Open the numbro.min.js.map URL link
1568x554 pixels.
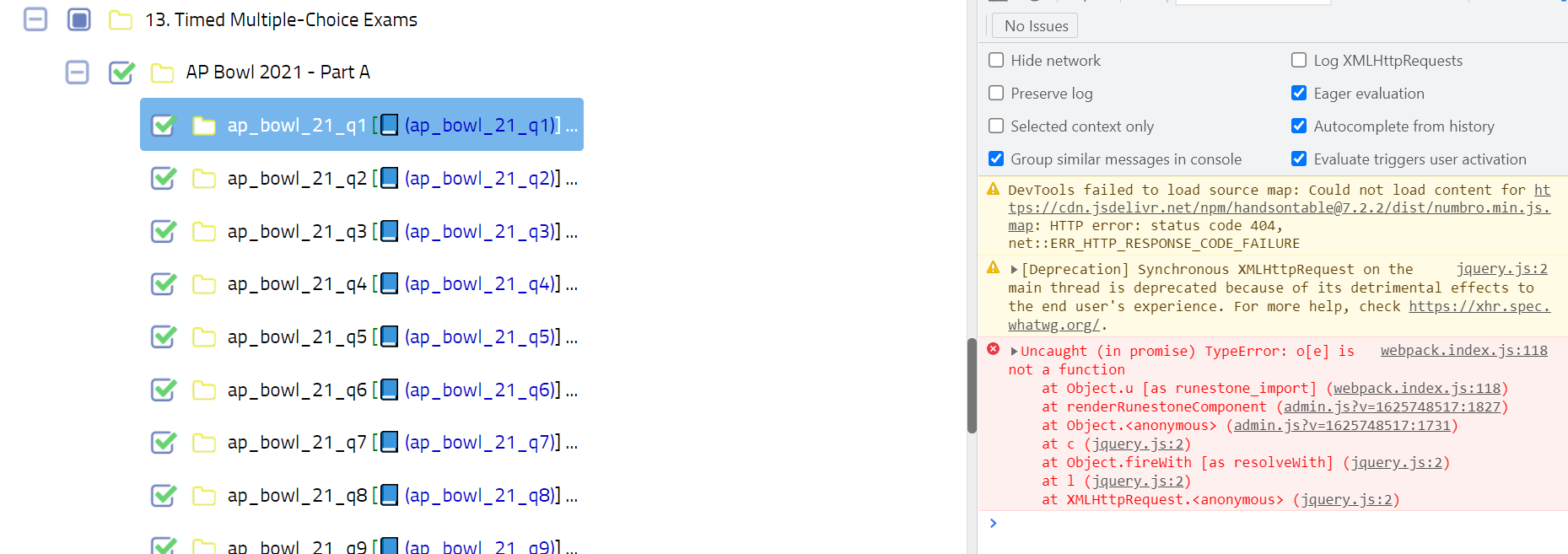[x=1280, y=208]
